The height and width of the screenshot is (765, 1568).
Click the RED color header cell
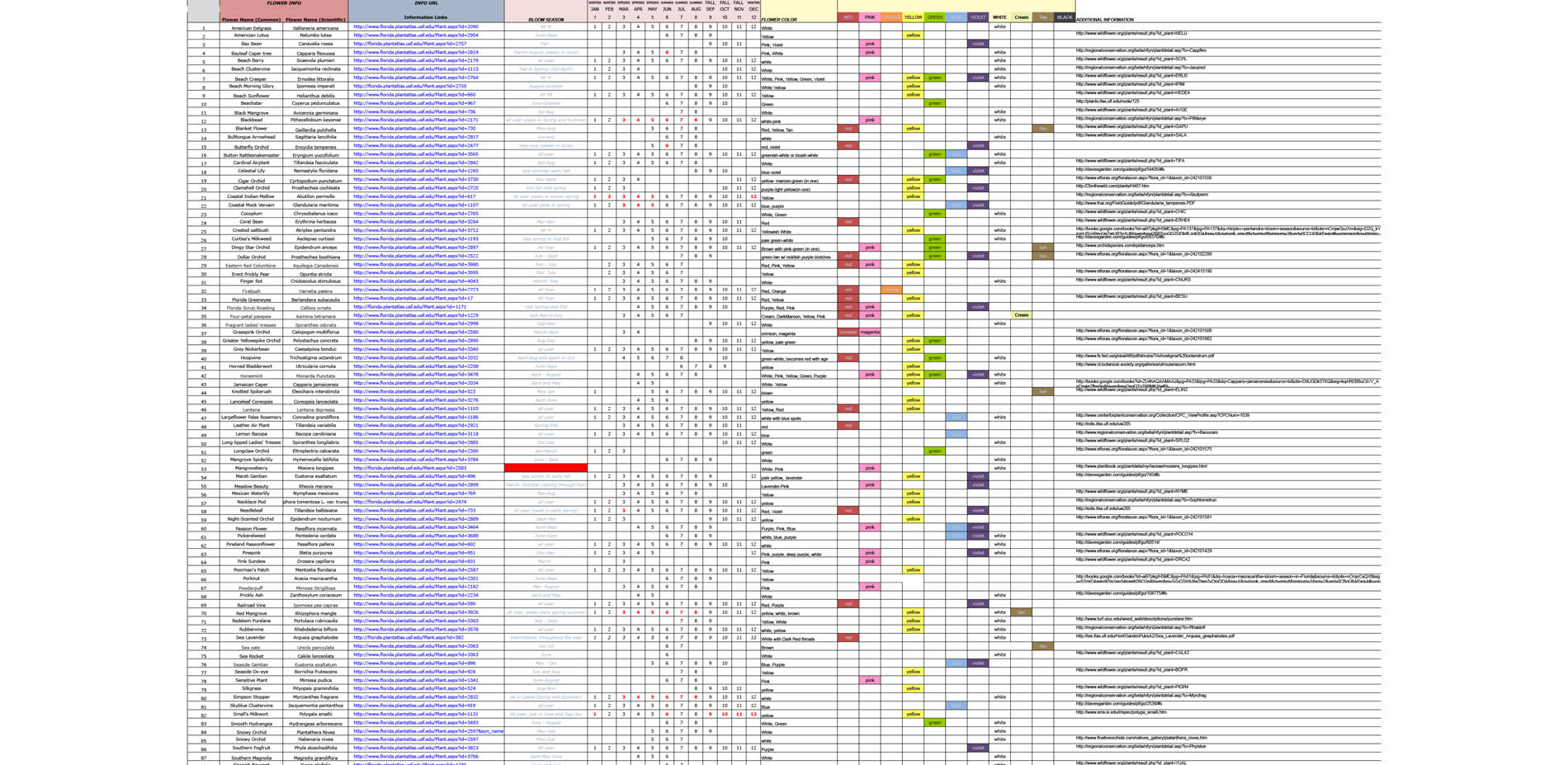(848, 17)
